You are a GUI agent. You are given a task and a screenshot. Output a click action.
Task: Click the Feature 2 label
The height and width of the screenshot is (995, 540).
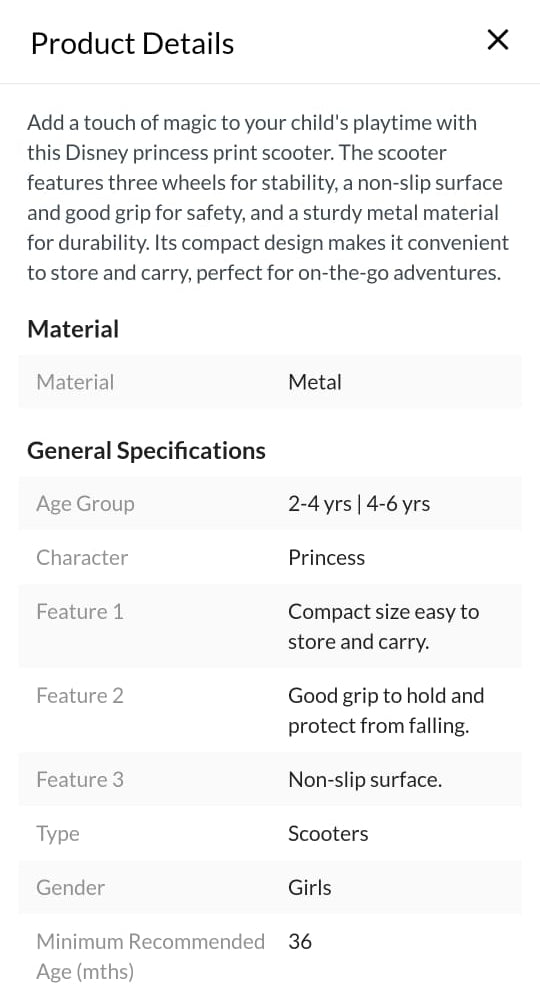[x=79, y=695]
